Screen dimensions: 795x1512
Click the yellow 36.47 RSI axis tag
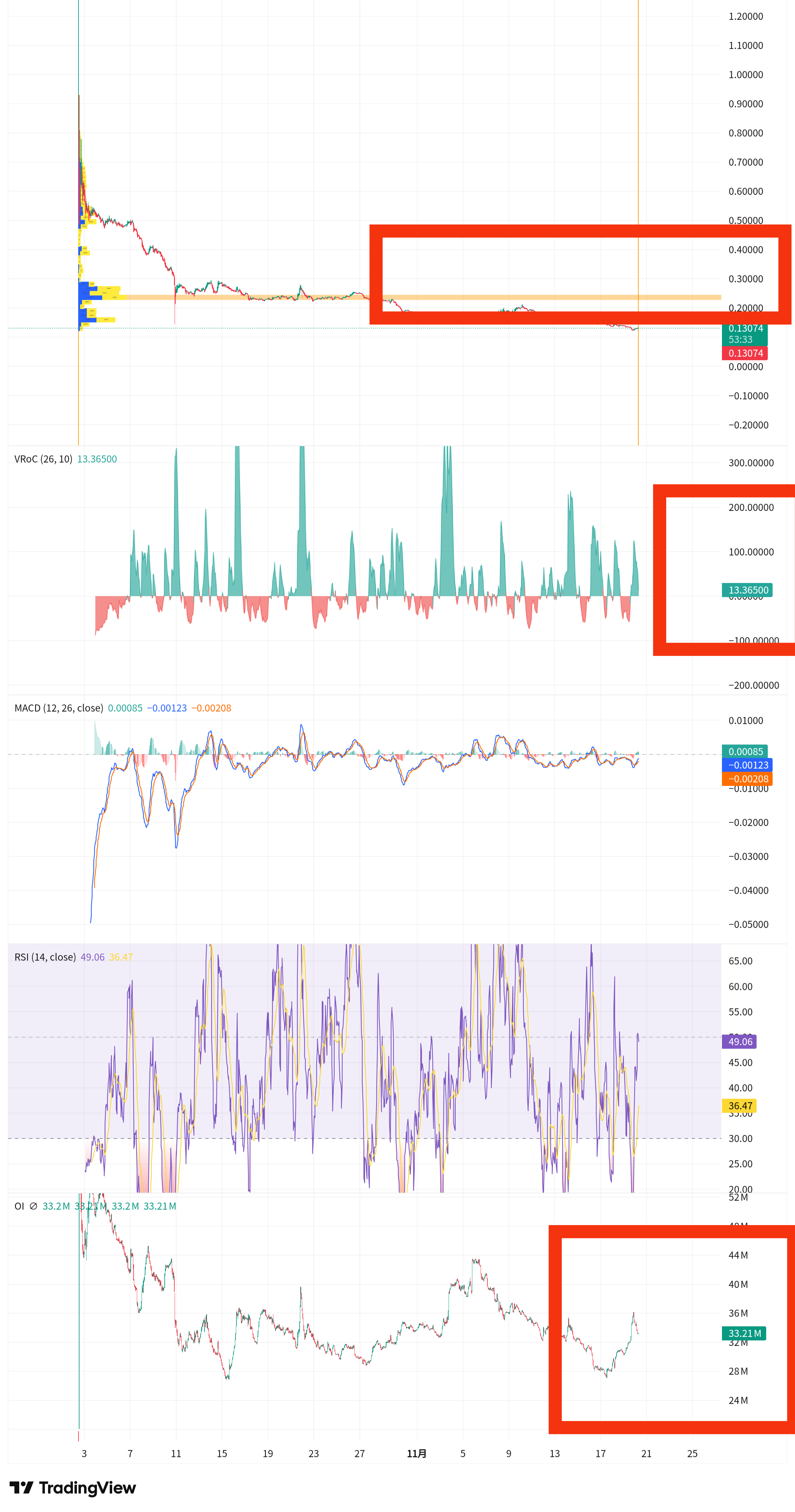pos(739,1106)
